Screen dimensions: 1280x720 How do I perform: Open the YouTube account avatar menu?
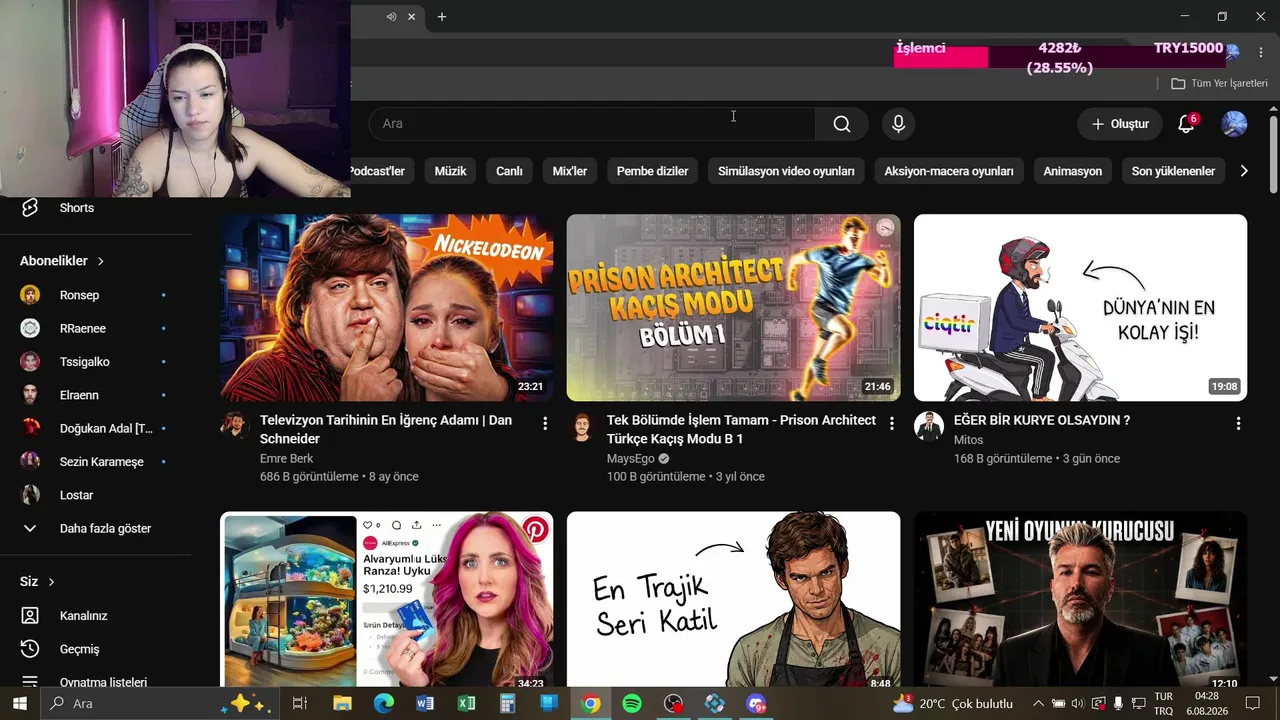click(1234, 124)
